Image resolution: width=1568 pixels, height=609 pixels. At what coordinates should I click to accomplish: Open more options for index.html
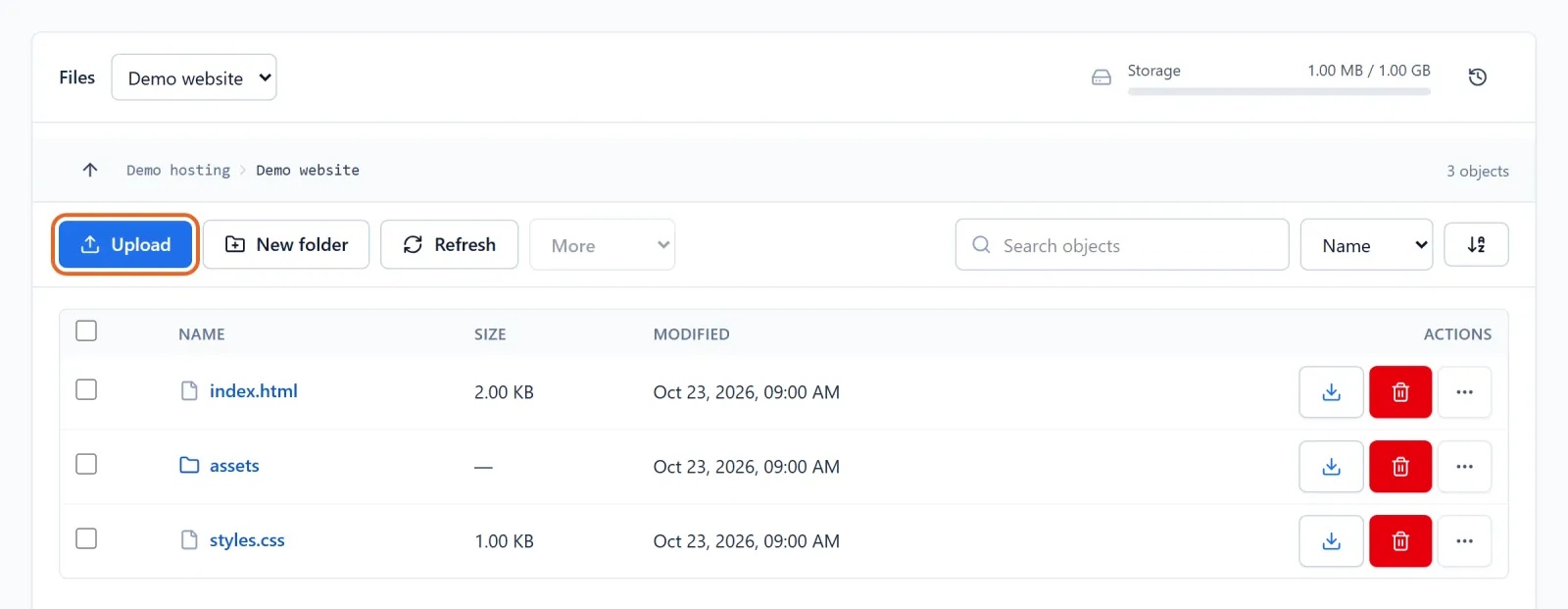tap(1464, 392)
